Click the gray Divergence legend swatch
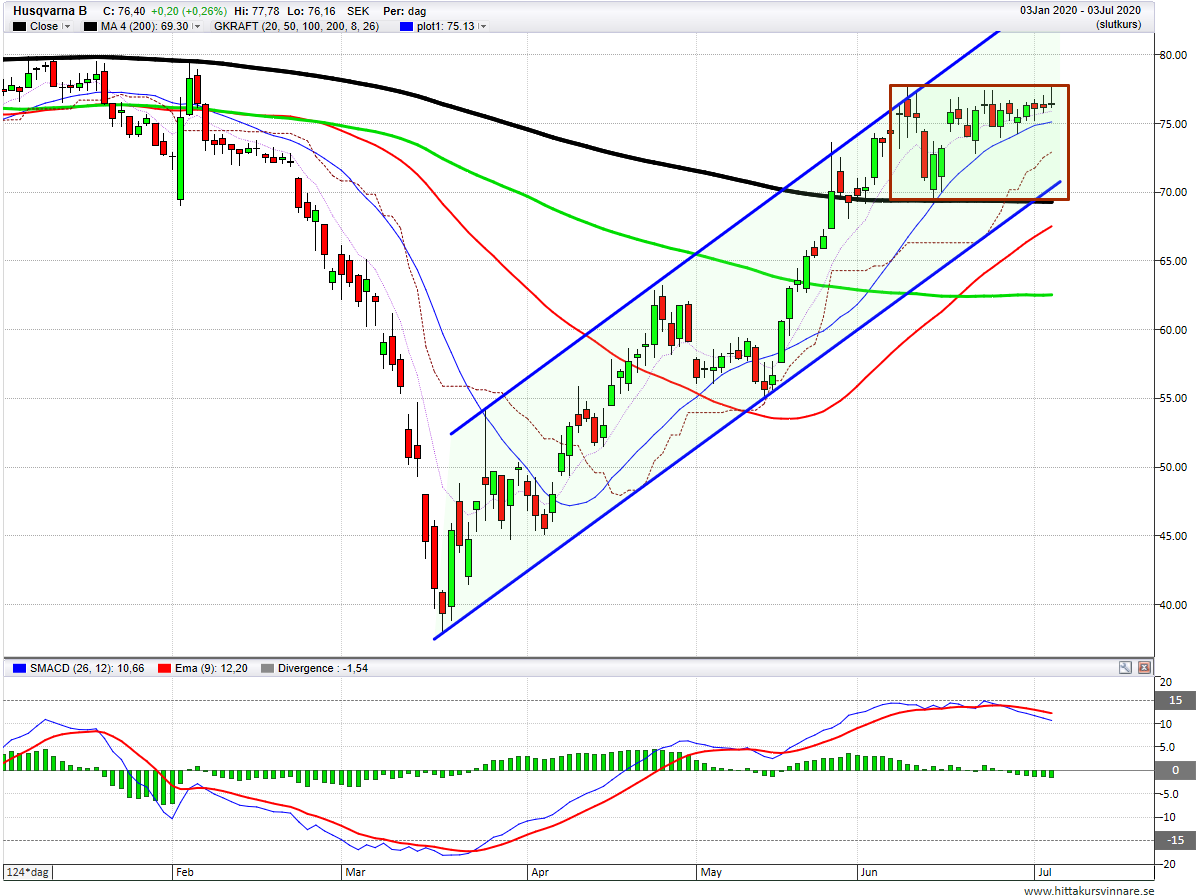Viewport: 1199px width, 896px height. point(267,668)
